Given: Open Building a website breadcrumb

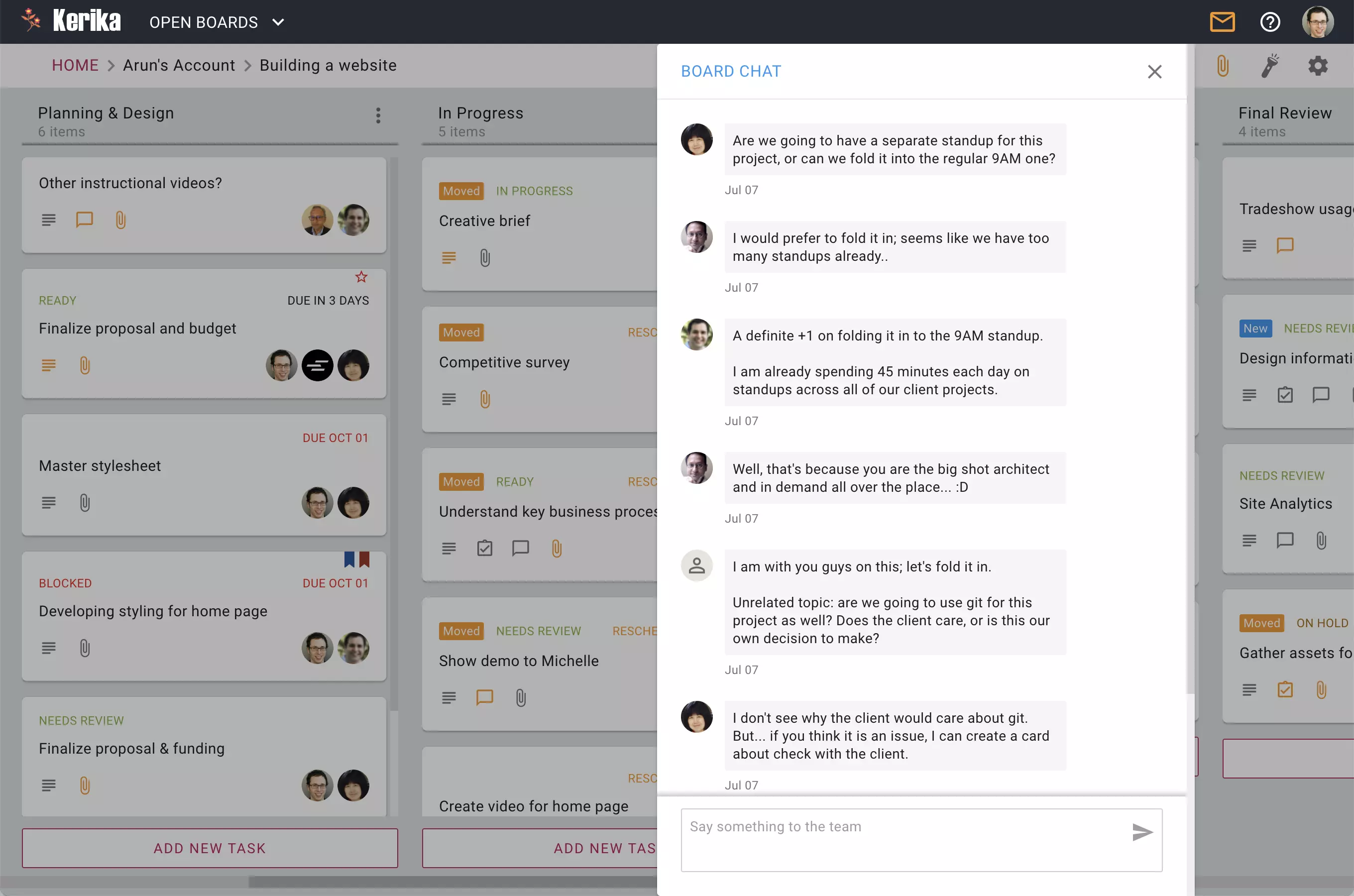Looking at the screenshot, I should click(328, 65).
